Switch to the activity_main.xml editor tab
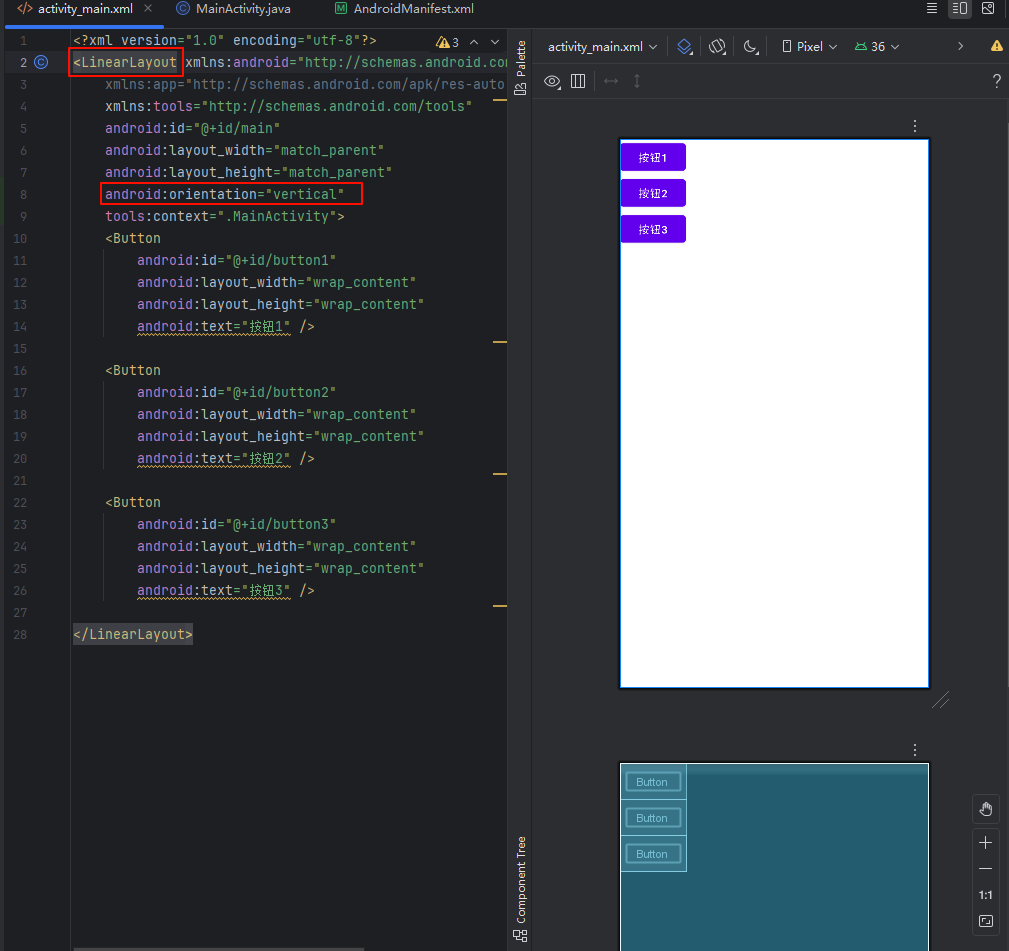The image size is (1009, 951). coord(84,9)
